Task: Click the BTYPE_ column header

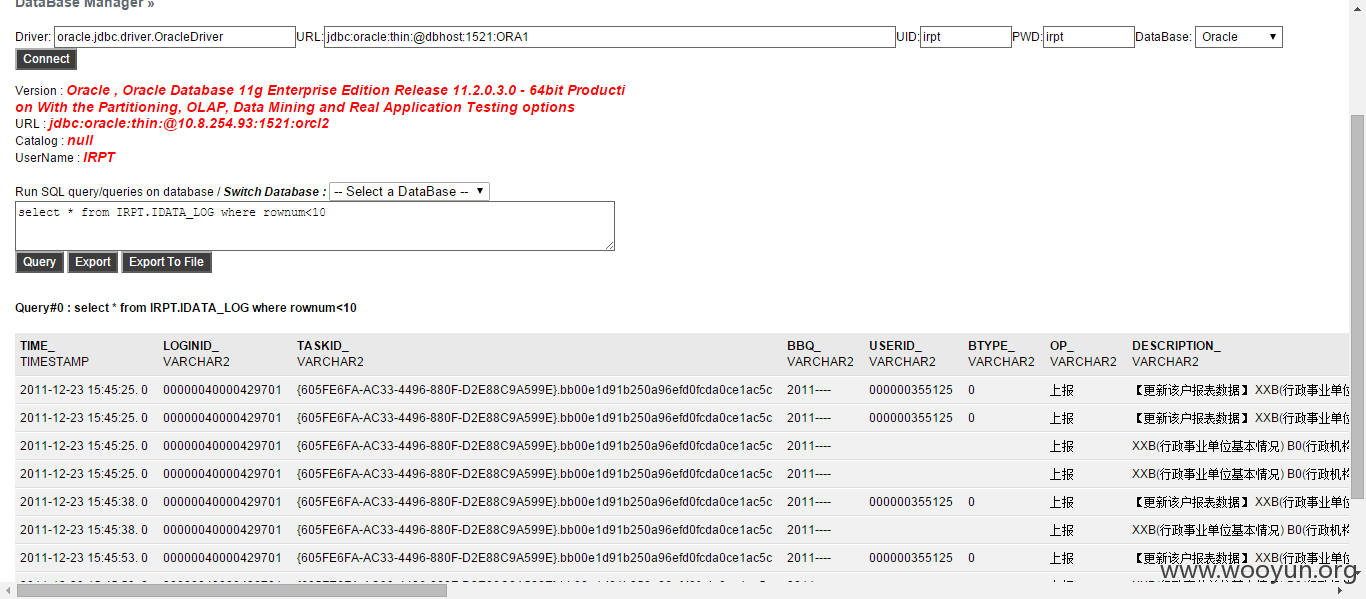Action: [x=991, y=346]
